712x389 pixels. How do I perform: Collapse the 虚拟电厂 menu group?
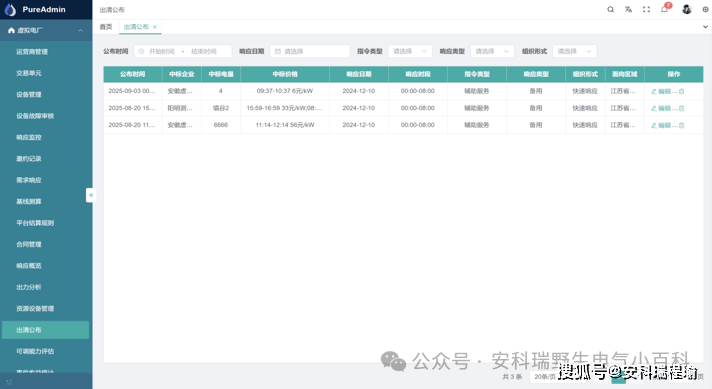click(x=80, y=30)
